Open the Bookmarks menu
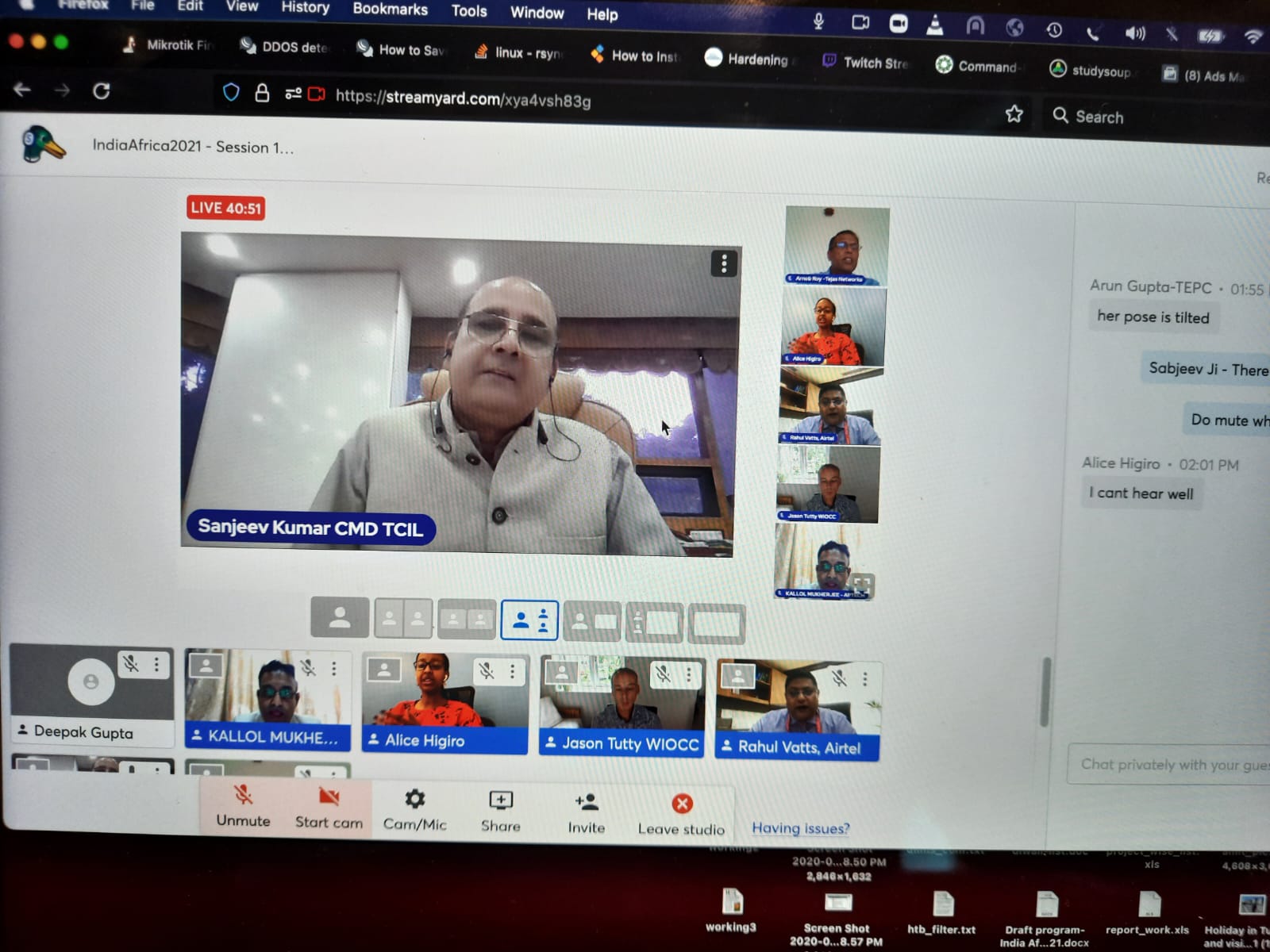The height and width of the screenshot is (952, 1270). (x=390, y=10)
